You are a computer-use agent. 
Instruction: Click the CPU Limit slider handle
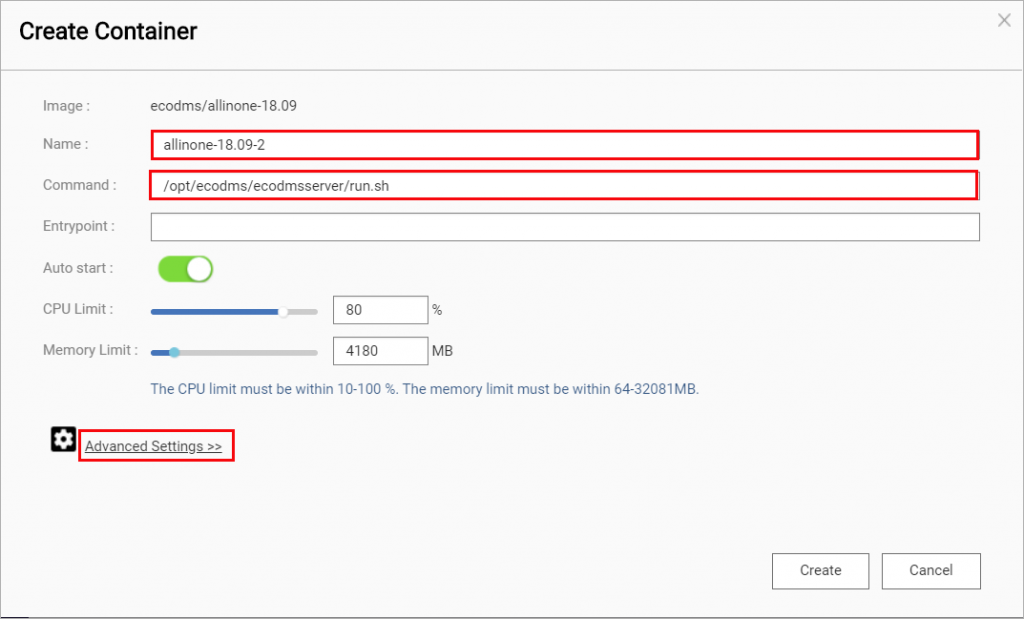283,312
